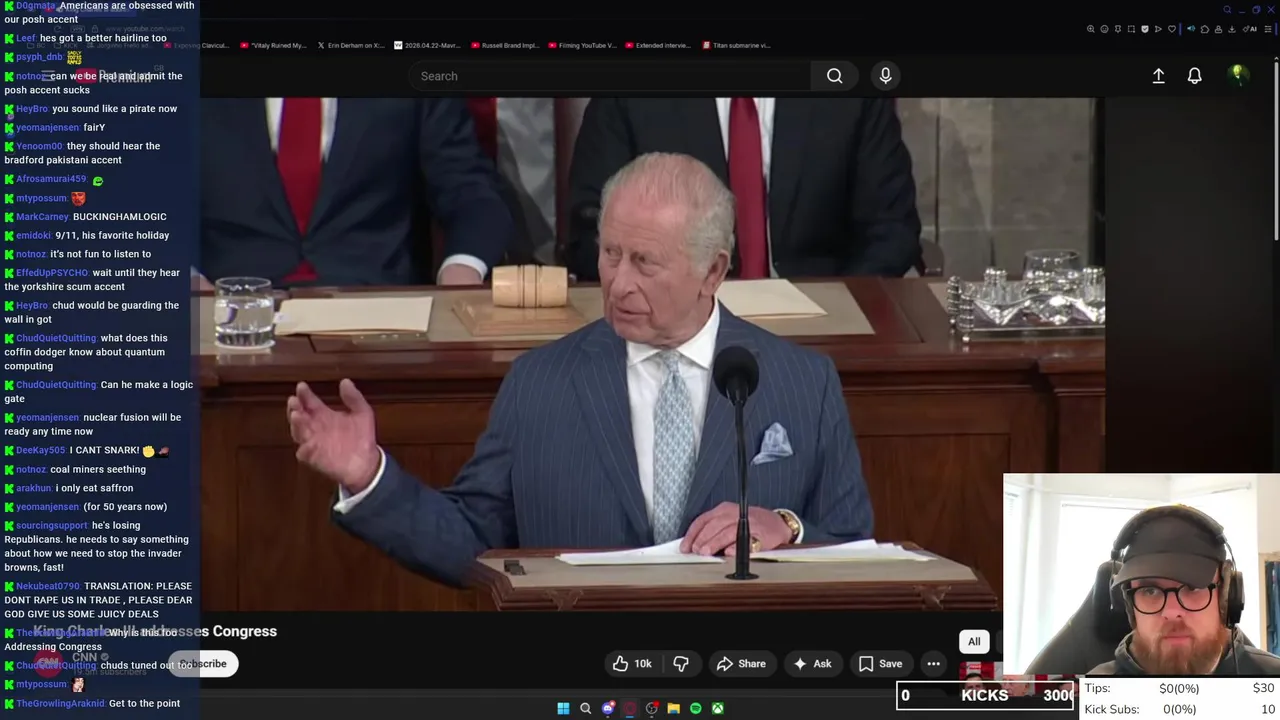The image size is (1280, 720).
Task: Open the Windows Start menu
Action: [x=563, y=709]
